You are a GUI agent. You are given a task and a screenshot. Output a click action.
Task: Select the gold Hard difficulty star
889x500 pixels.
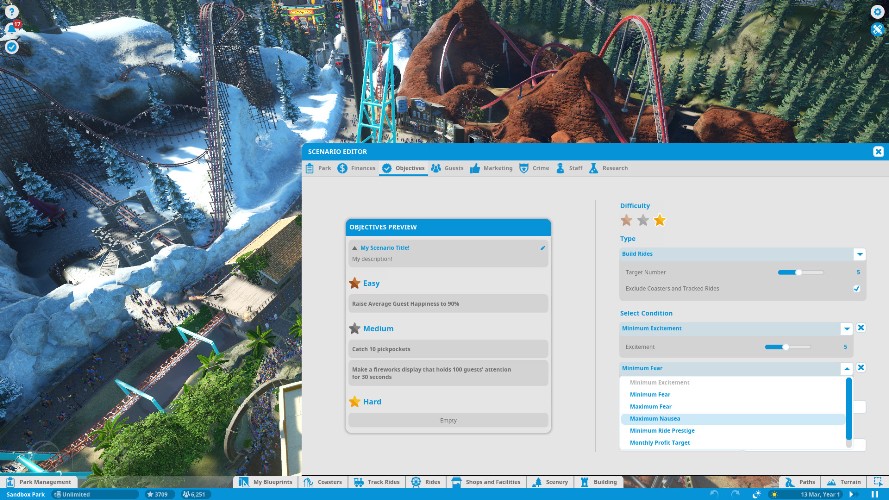(x=659, y=221)
